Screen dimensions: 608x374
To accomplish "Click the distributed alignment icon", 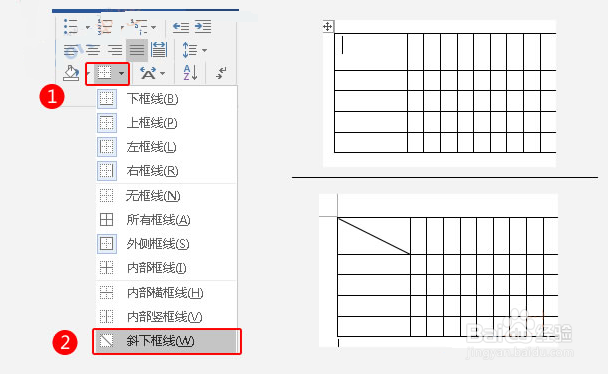I will tap(159, 50).
